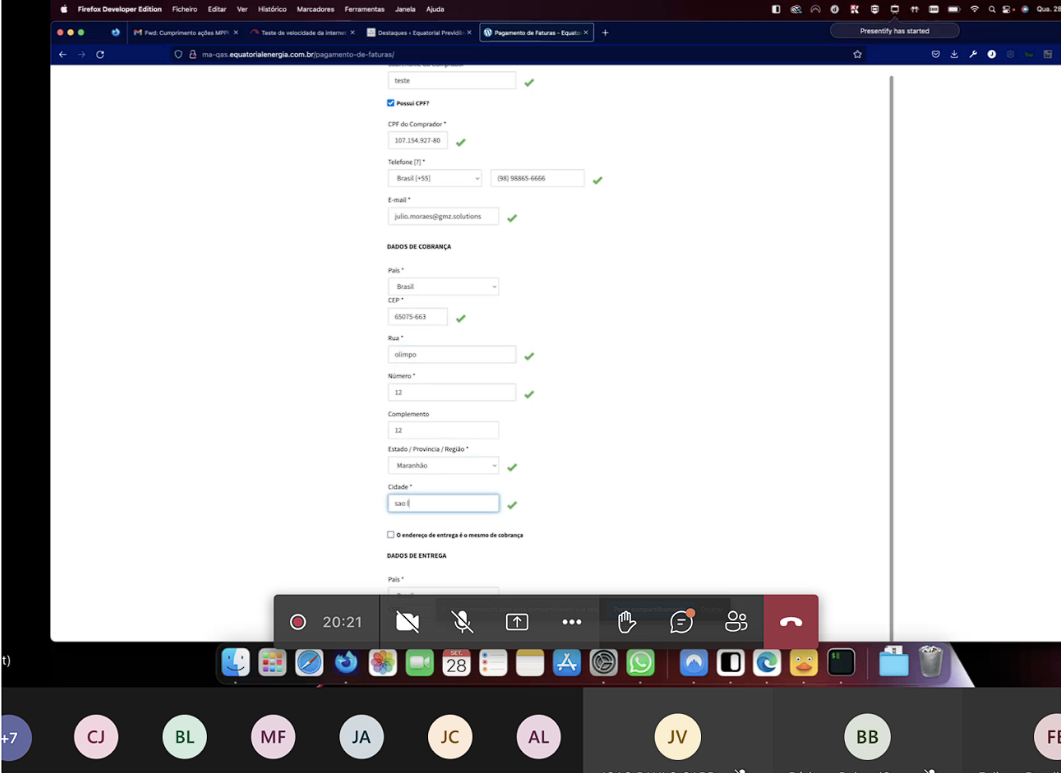Click the phone number field (98) 98865-6666

point(537,178)
